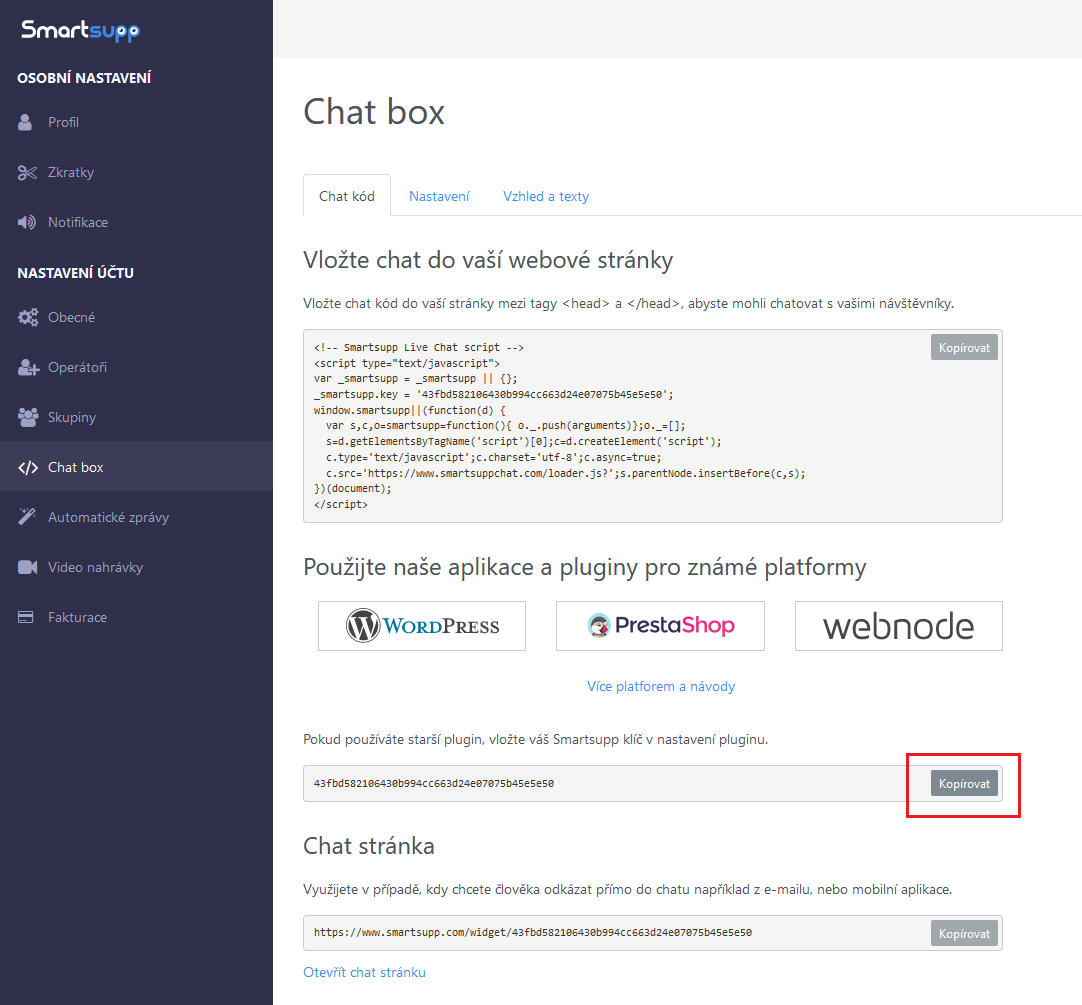Click the Chat box code icon
The height and width of the screenshot is (1005, 1082).
[x=28, y=467]
